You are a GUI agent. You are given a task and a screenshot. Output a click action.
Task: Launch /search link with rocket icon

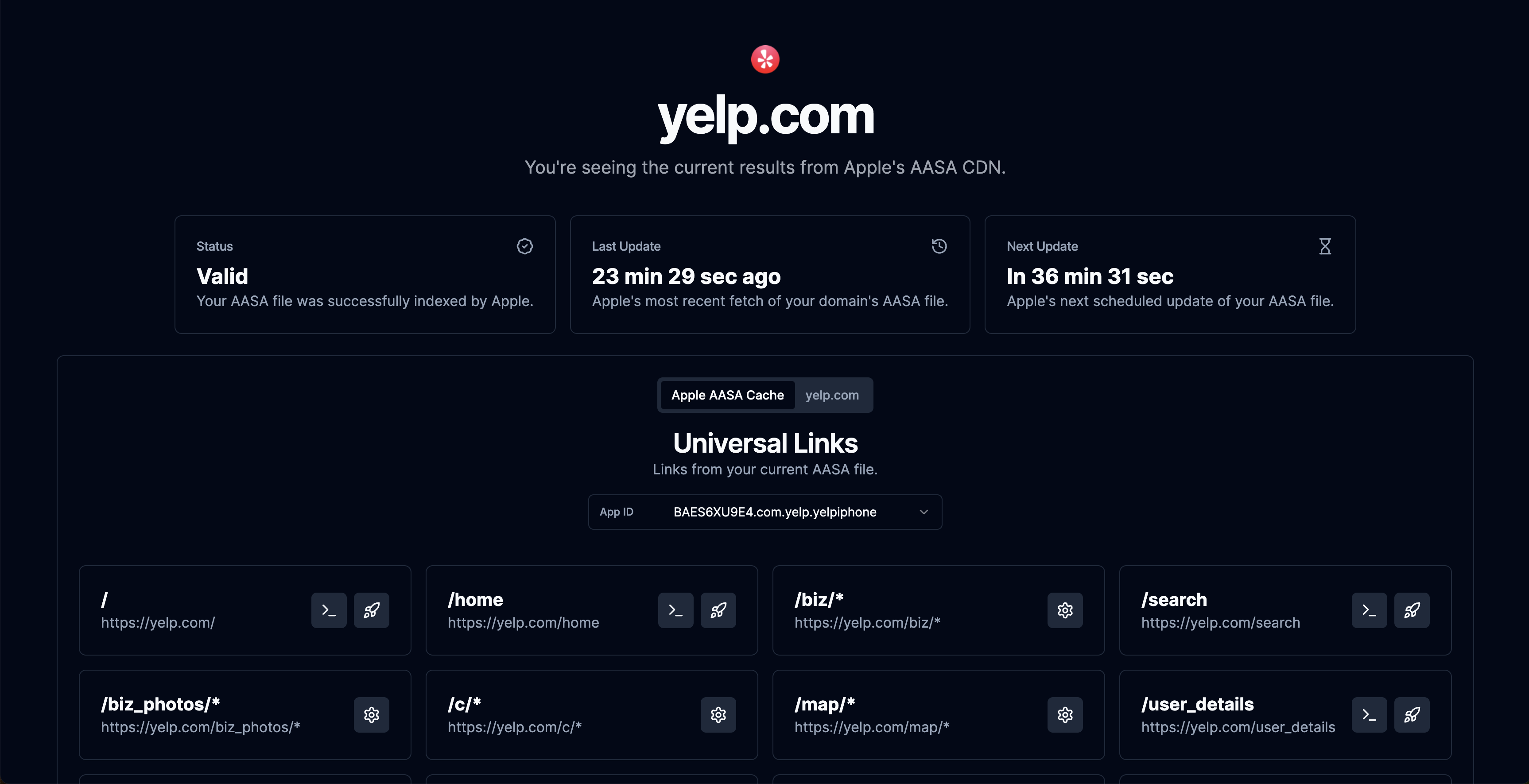(x=1412, y=610)
